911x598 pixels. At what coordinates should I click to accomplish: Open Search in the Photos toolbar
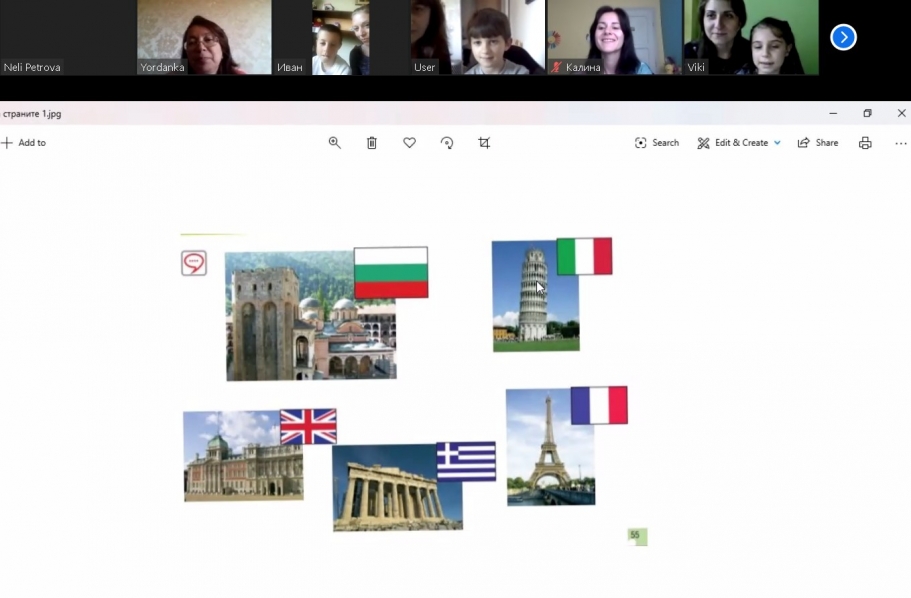tap(657, 143)
